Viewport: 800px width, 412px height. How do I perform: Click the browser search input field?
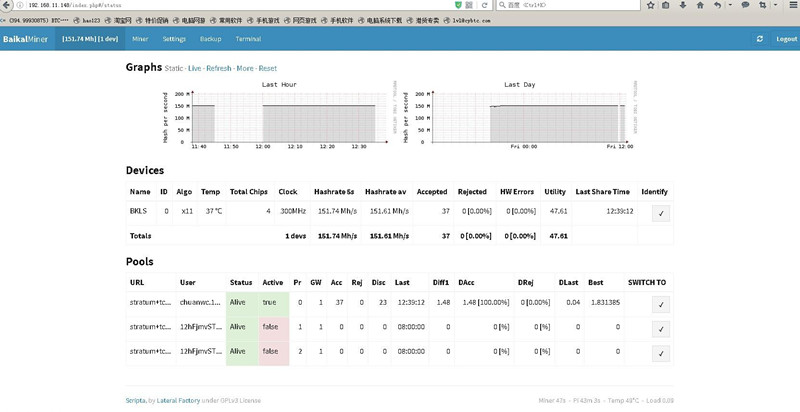[x=550, y=6]
